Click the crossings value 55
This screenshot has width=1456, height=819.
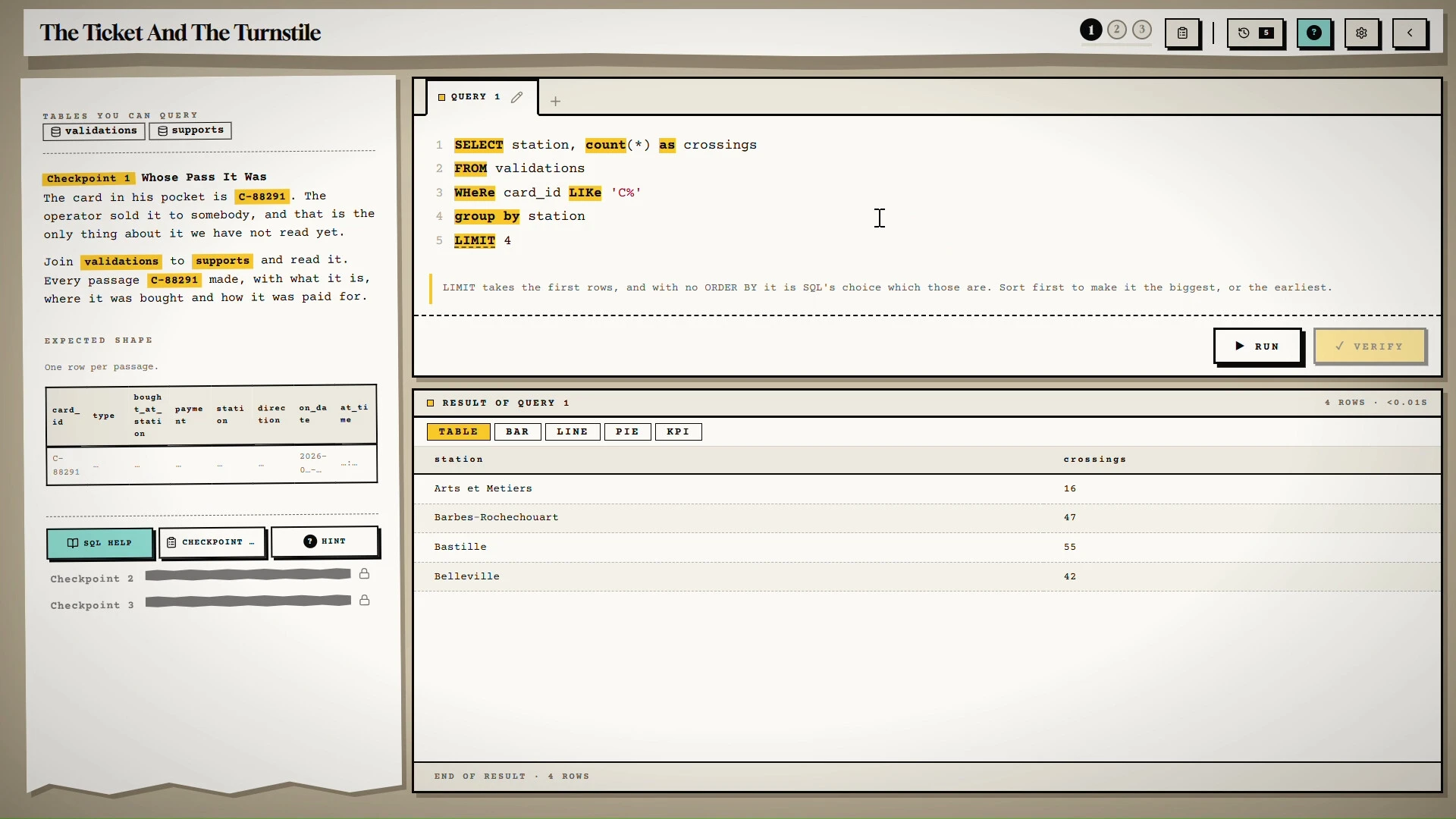[x=1069, y=547]
